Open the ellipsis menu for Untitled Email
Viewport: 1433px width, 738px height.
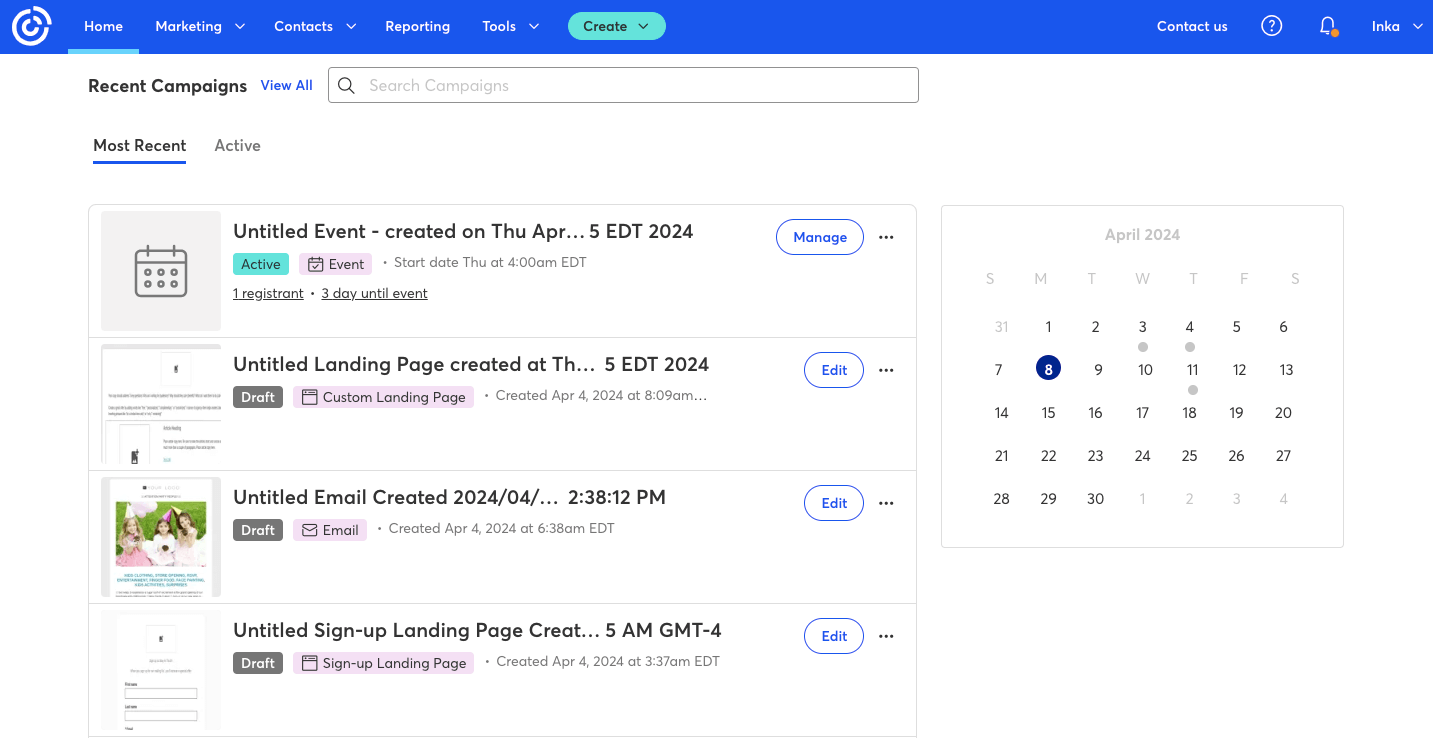(886, 503)
